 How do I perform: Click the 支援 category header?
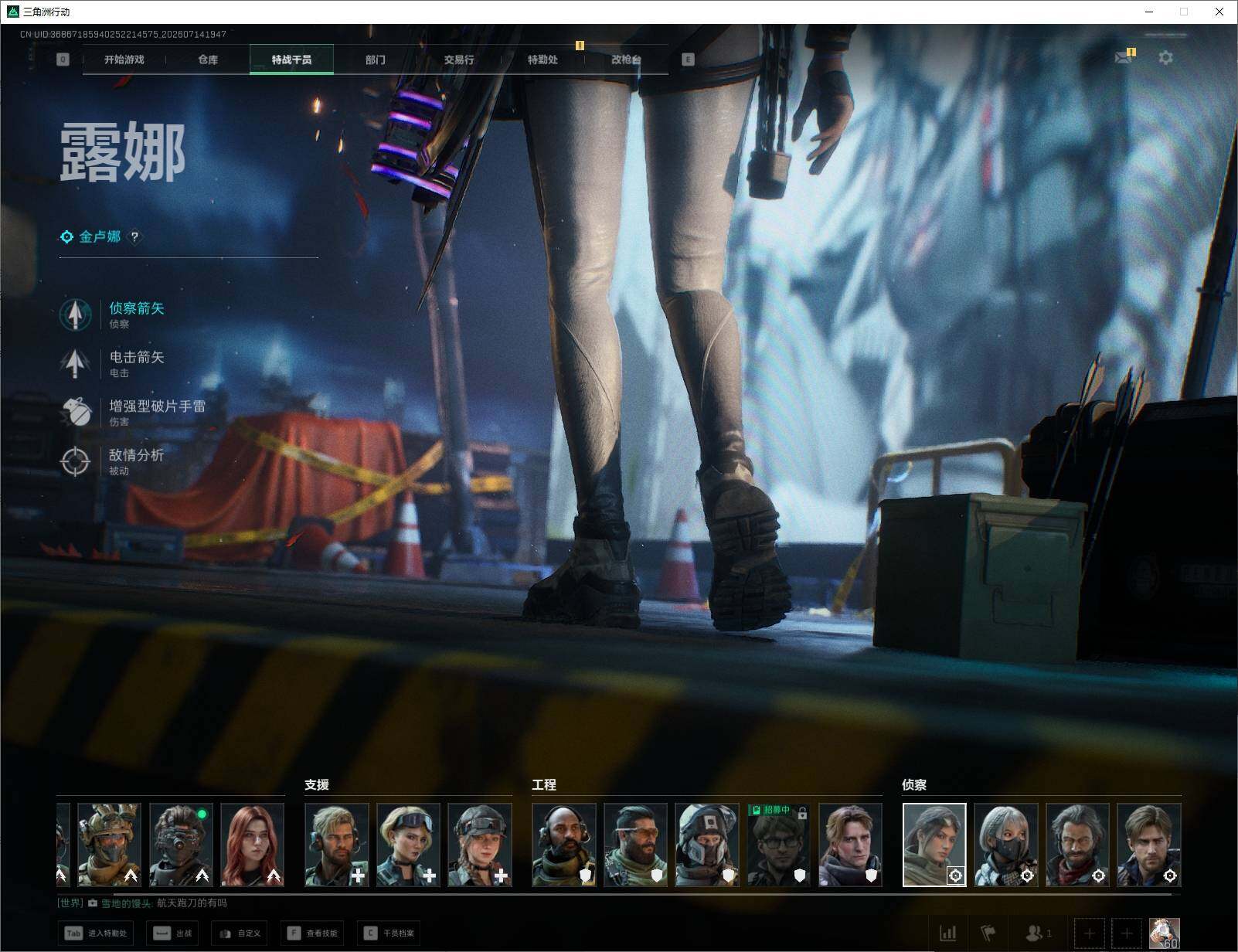317,785
